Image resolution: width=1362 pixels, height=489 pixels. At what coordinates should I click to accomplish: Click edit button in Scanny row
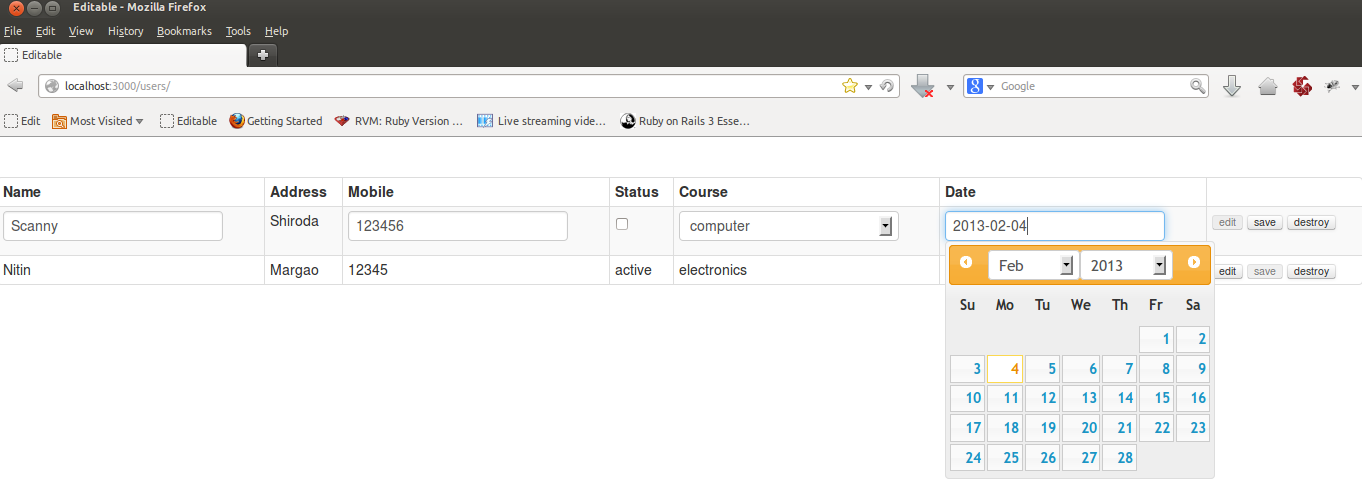[x=1227, y=222]
